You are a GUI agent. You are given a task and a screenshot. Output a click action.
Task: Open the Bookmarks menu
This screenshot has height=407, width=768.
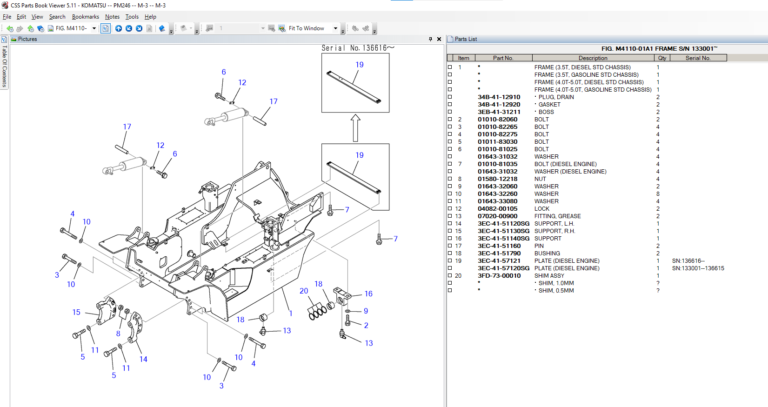click(x=85, y=17)
